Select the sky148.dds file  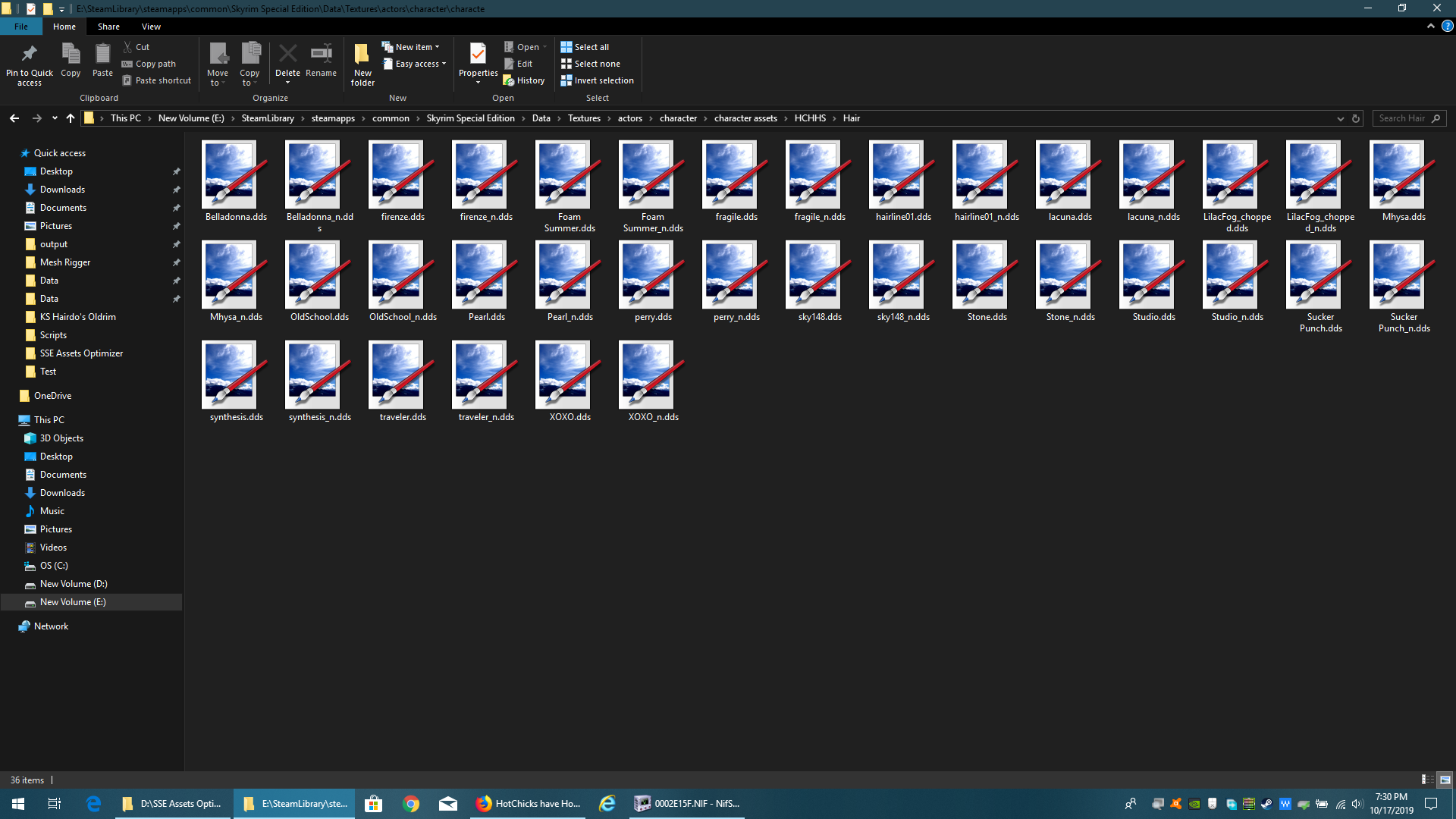coord(820,282)
